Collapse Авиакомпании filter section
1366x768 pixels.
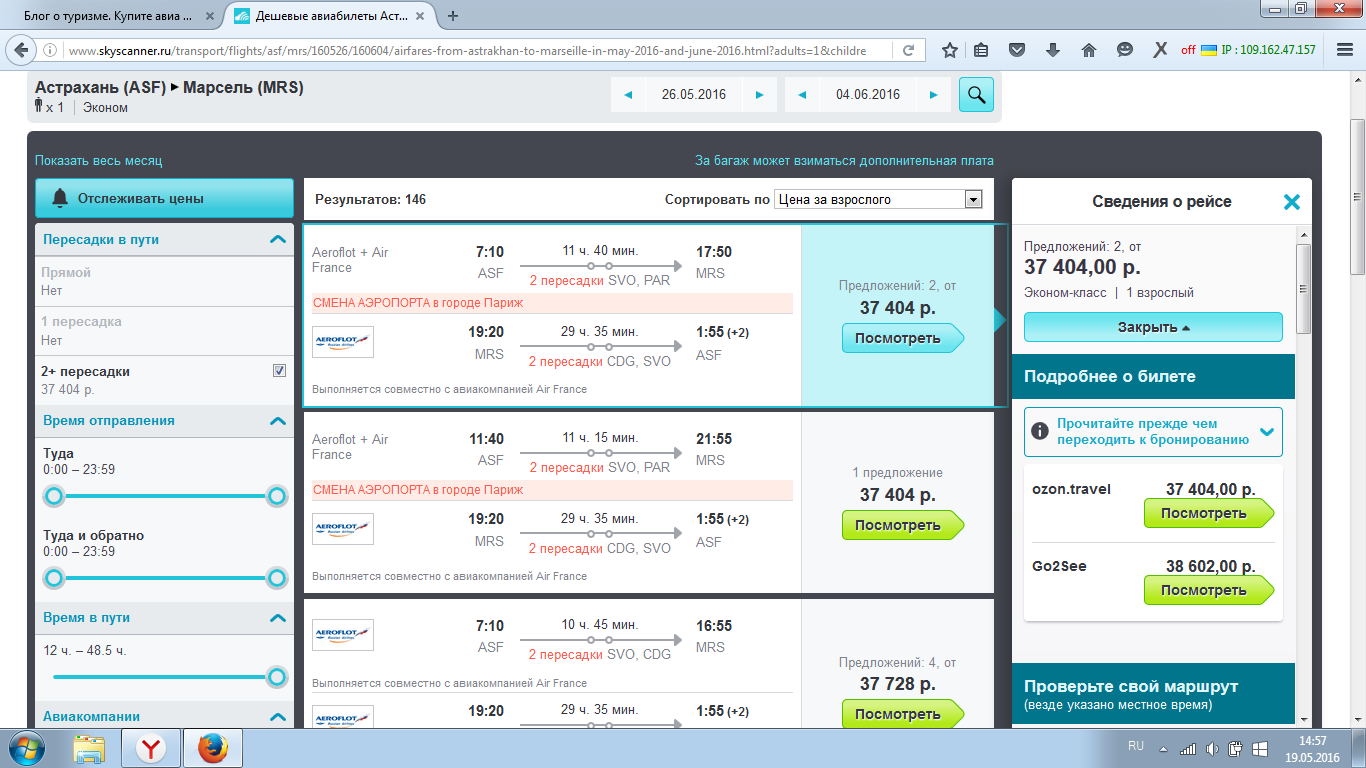(x=278, y=716)
